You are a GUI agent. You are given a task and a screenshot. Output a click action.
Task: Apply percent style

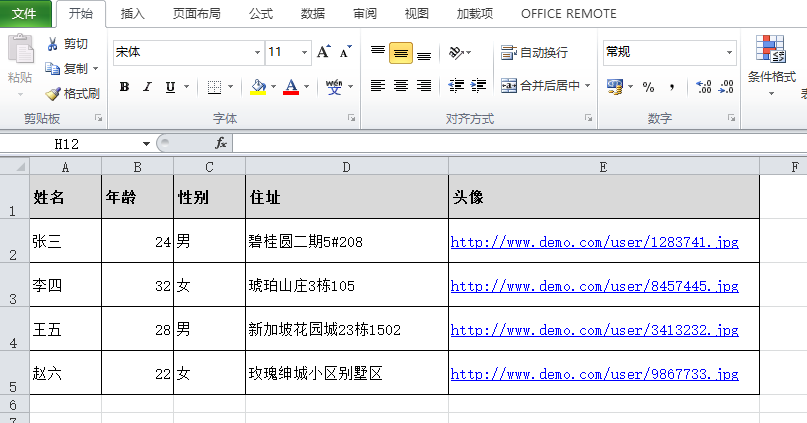648,87
